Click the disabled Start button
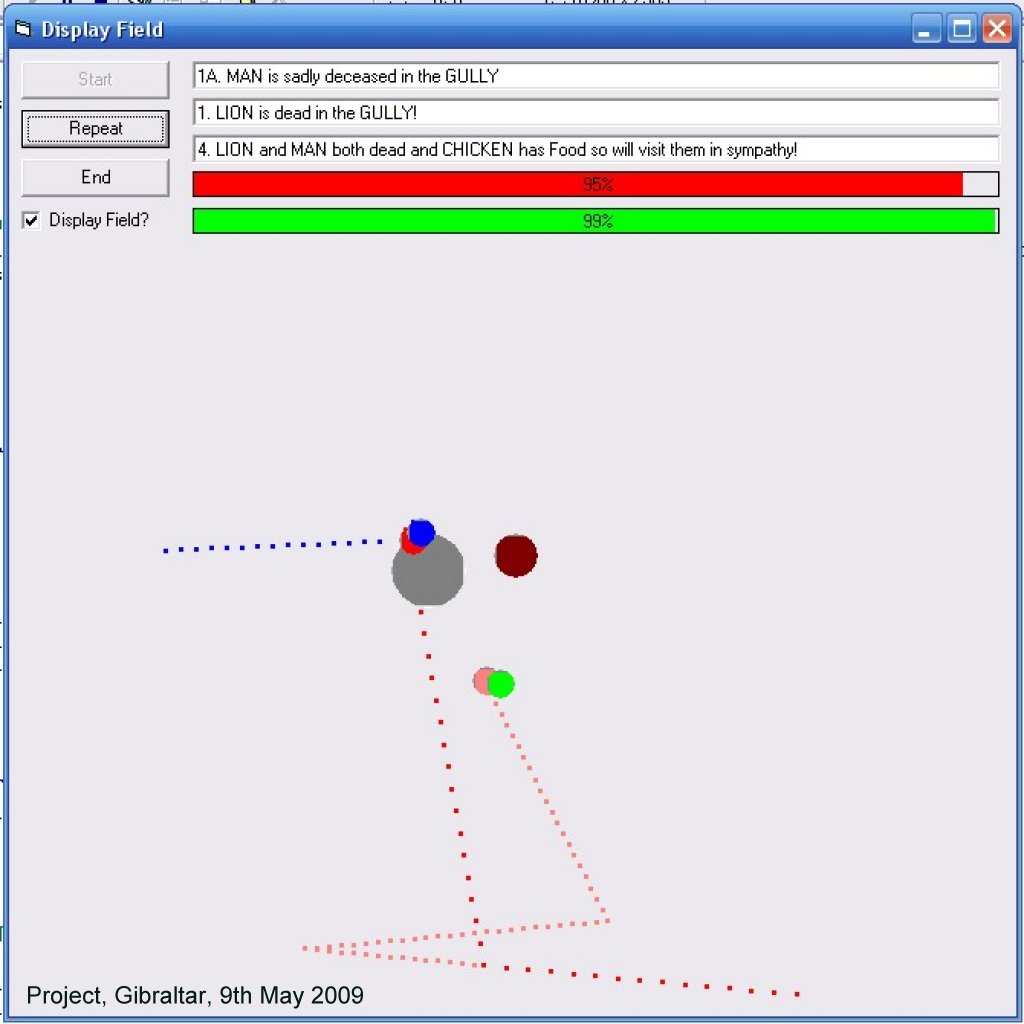The image size is (1024, 1024). click(x=95, y=80)
